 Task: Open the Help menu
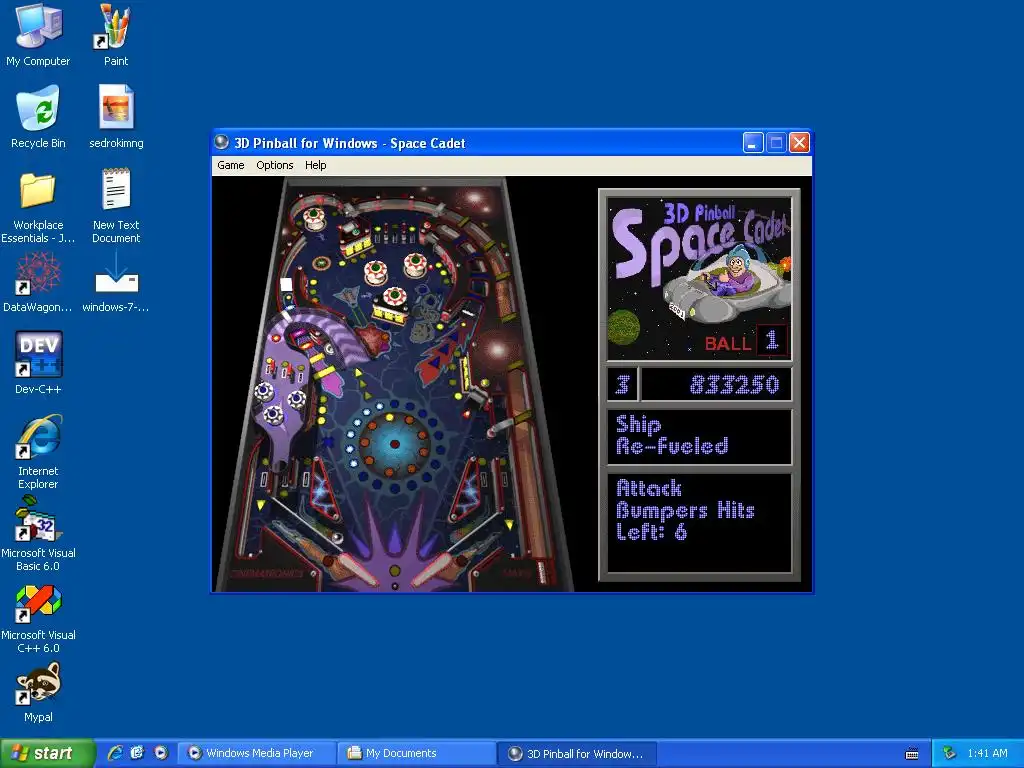315,165
